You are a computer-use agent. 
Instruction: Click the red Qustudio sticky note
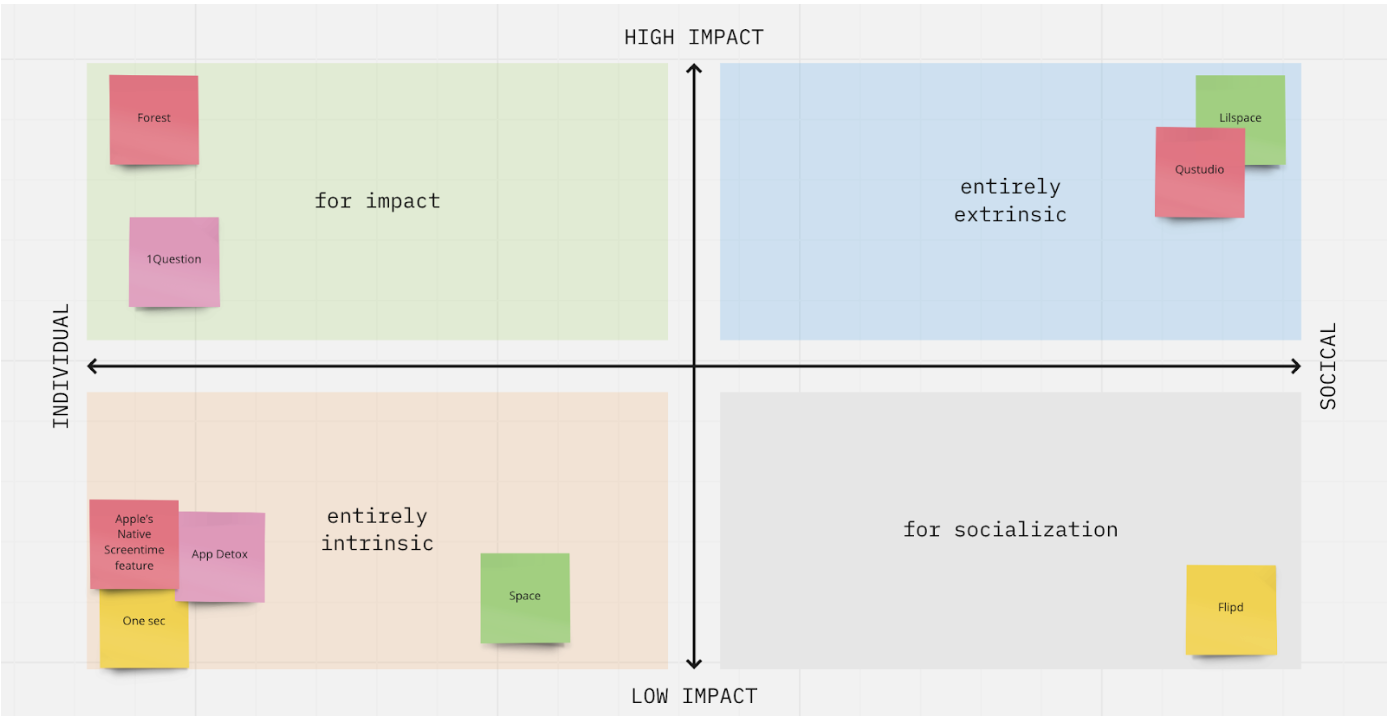coord(1199,172)
